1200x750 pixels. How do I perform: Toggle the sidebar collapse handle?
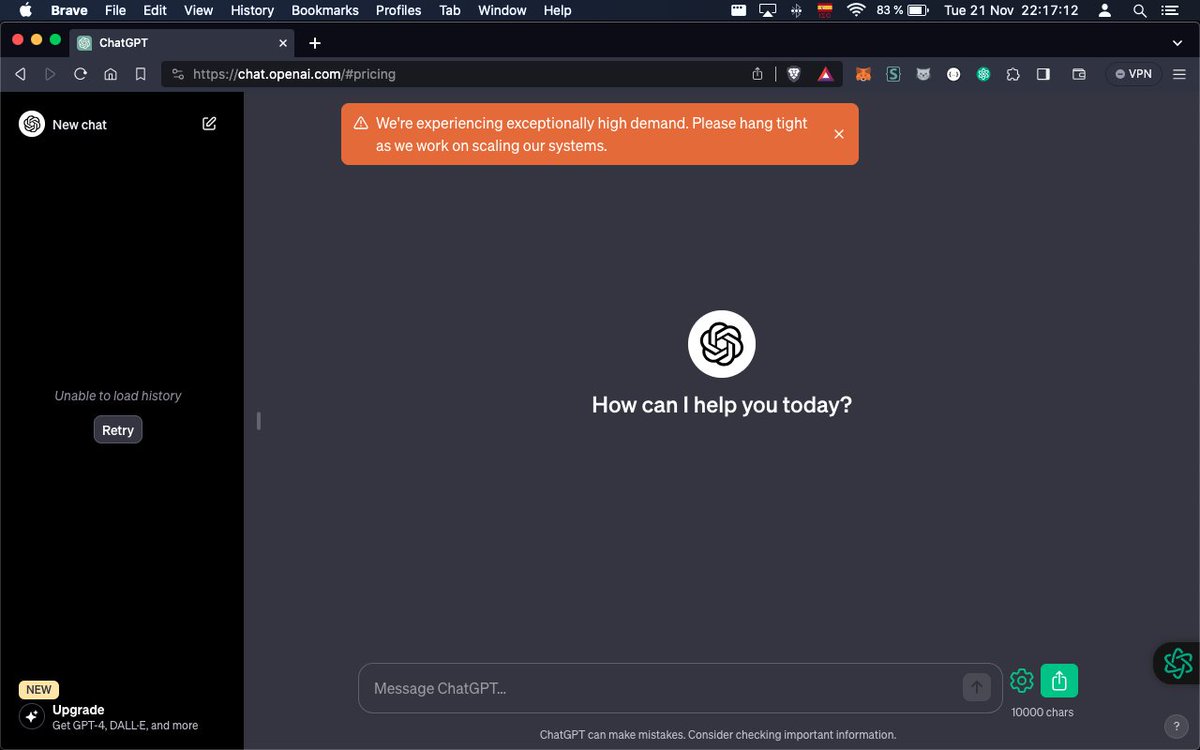[258, 421]
